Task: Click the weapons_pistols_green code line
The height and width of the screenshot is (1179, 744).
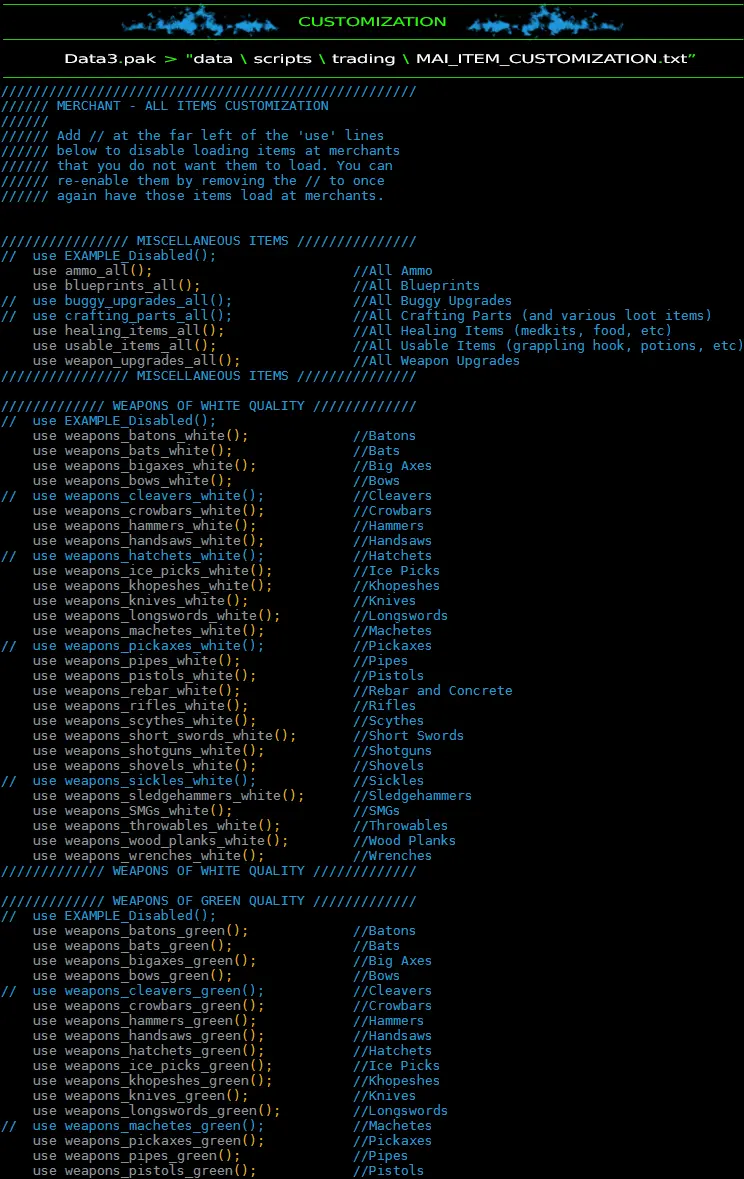Action: pyautogui.click(x=144, y=1170)
